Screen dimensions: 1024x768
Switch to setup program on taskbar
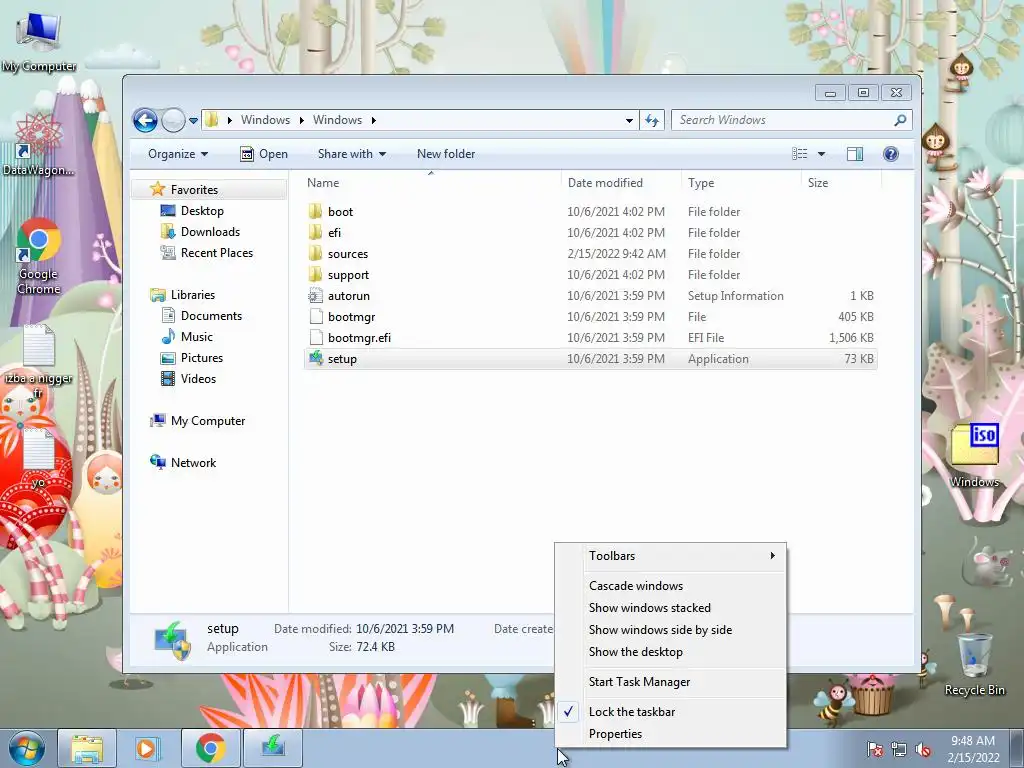pyautogui.click(x=273, y=748)
